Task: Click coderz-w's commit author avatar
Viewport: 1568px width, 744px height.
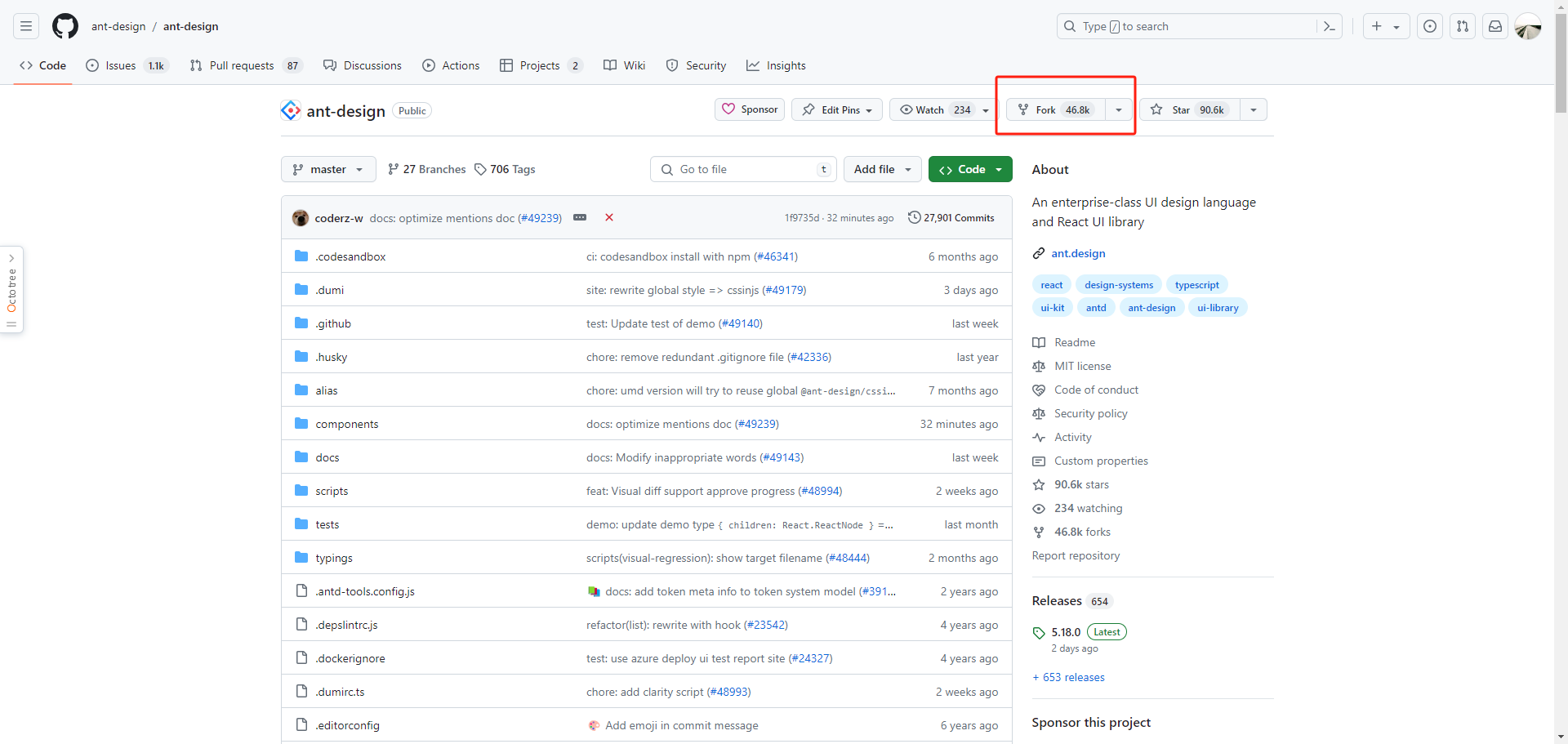Action: [301, 218]
